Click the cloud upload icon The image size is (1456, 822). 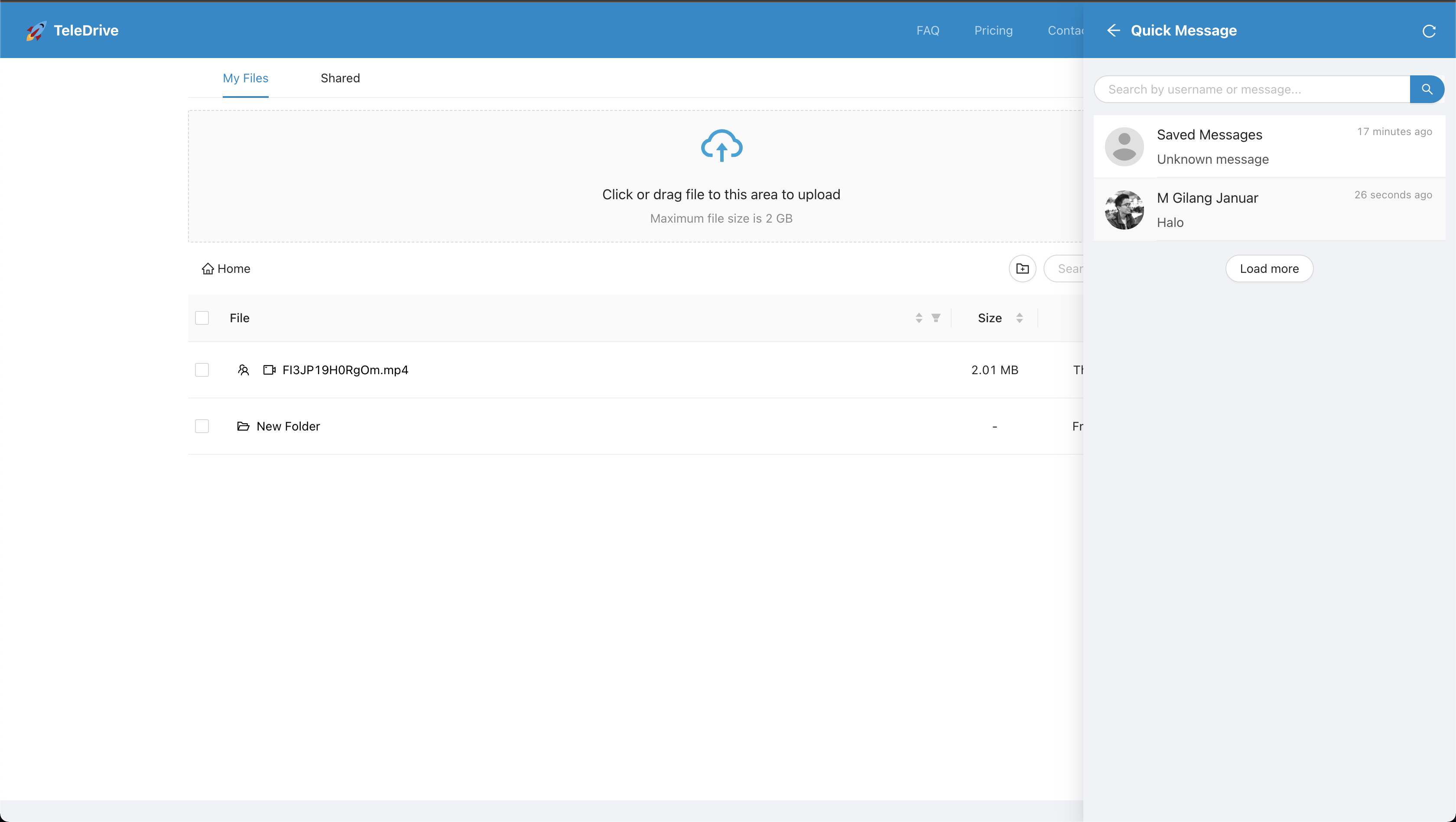pyautogui.click(x=721, y=146)
